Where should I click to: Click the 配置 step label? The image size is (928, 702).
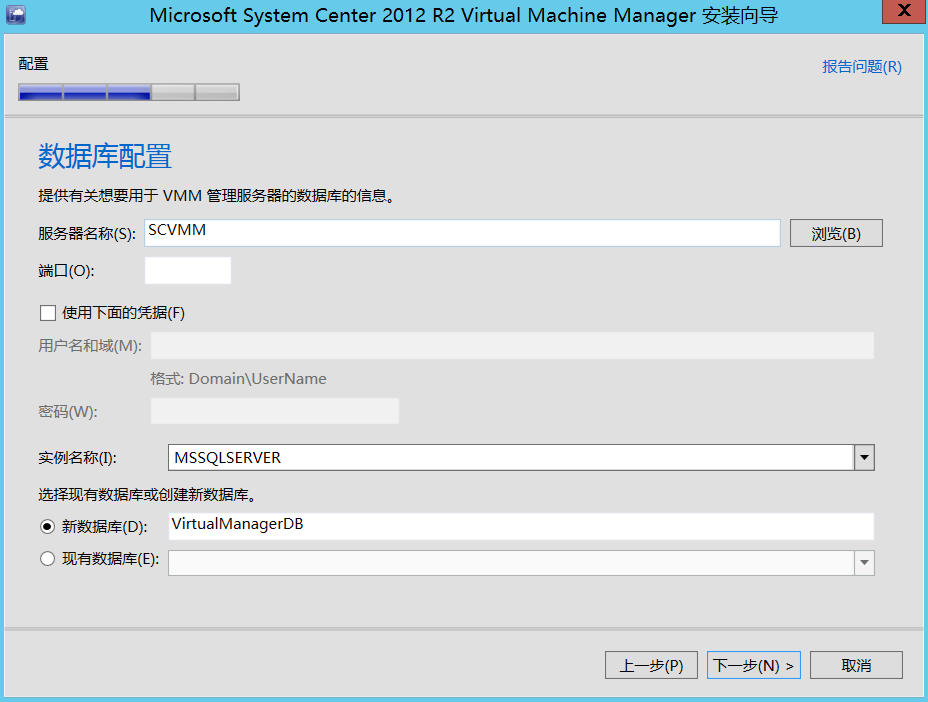tap(33, 64)
